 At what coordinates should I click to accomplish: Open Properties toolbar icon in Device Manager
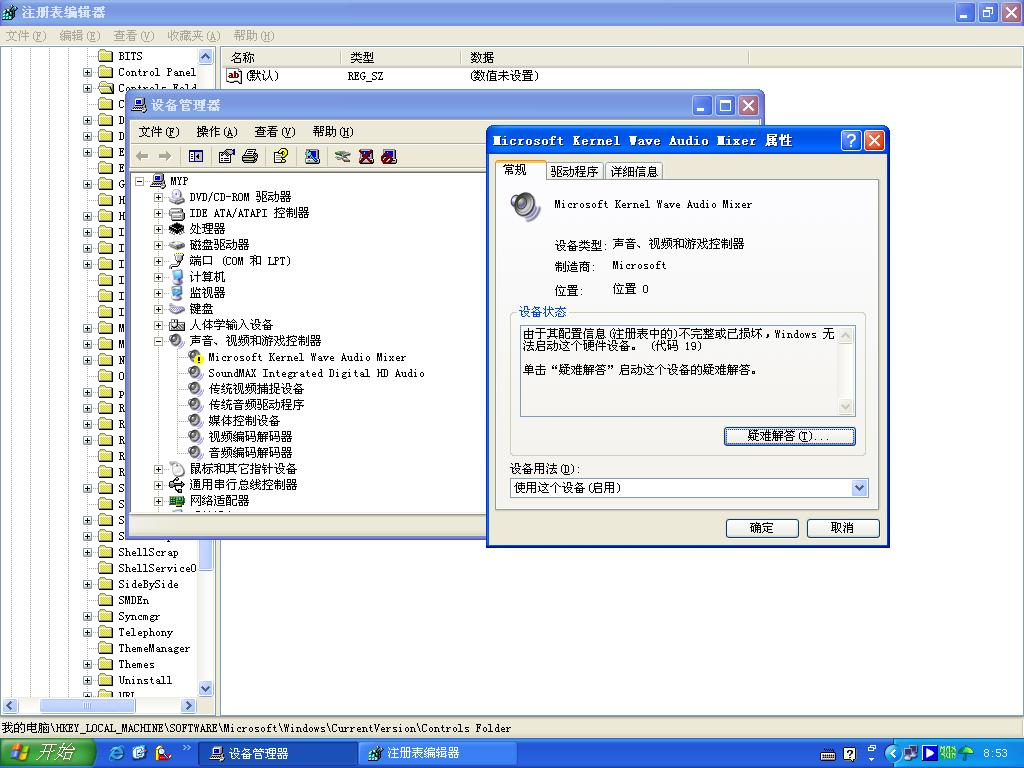tap(226, 157)
